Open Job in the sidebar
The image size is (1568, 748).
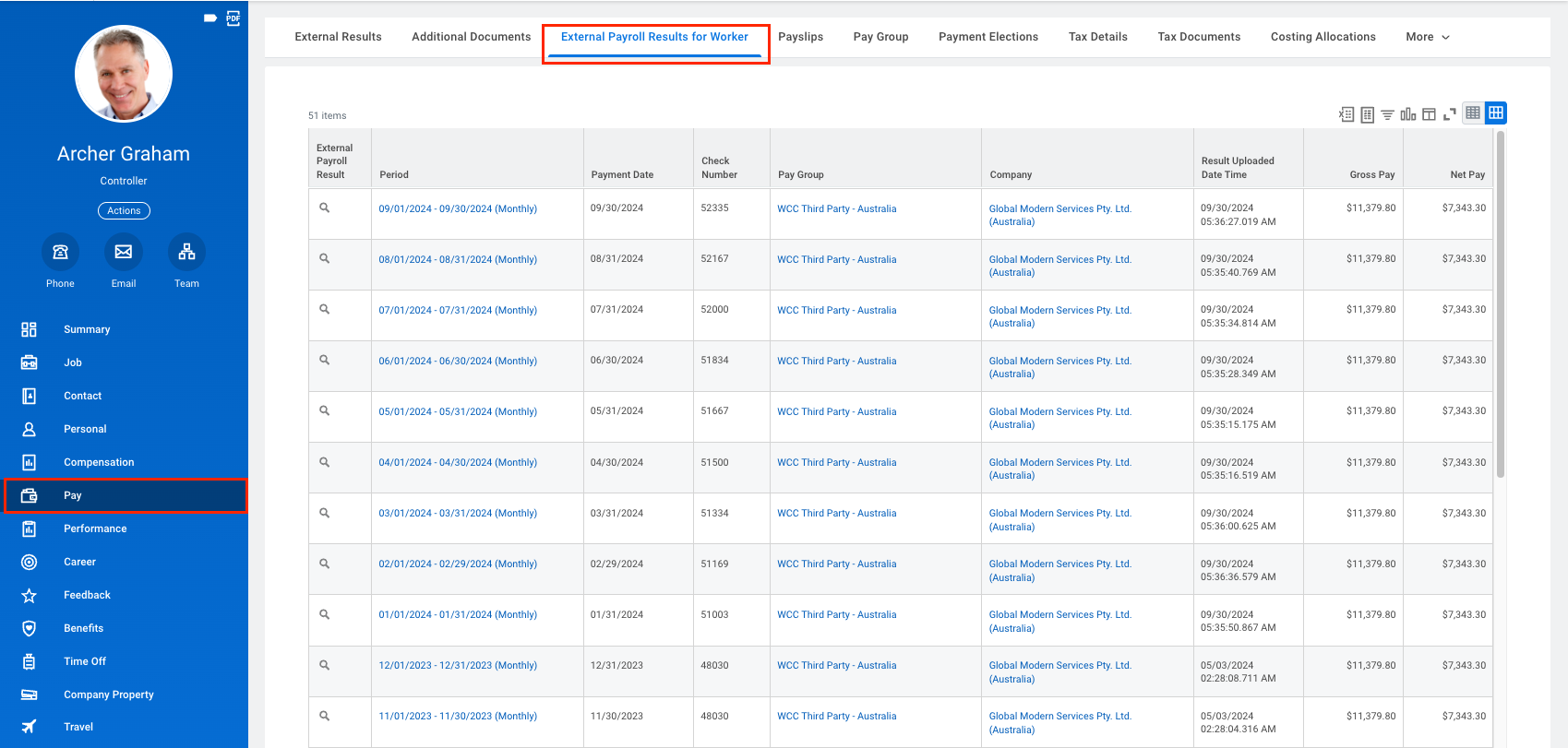124,362
